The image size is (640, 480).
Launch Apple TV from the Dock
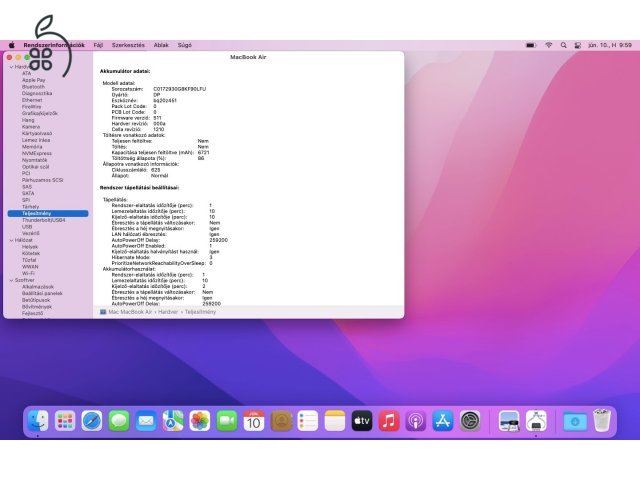pos(362,421)
